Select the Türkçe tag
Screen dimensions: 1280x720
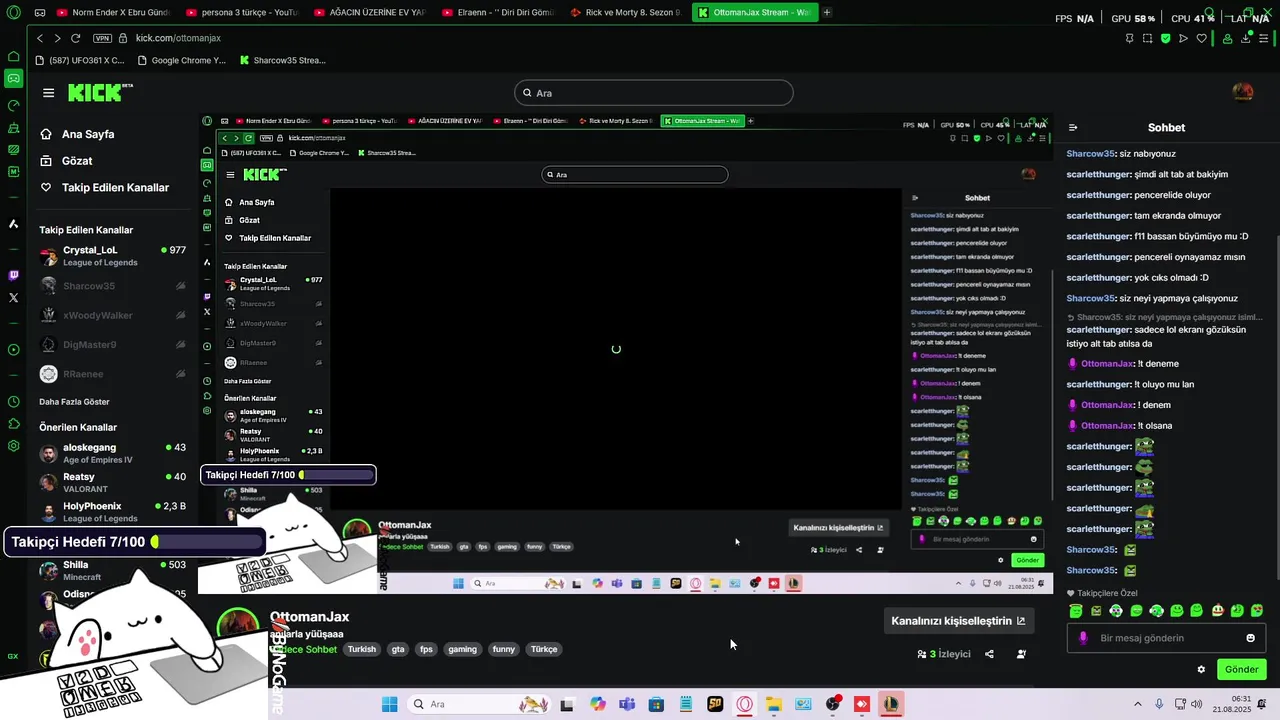point(544,649)
